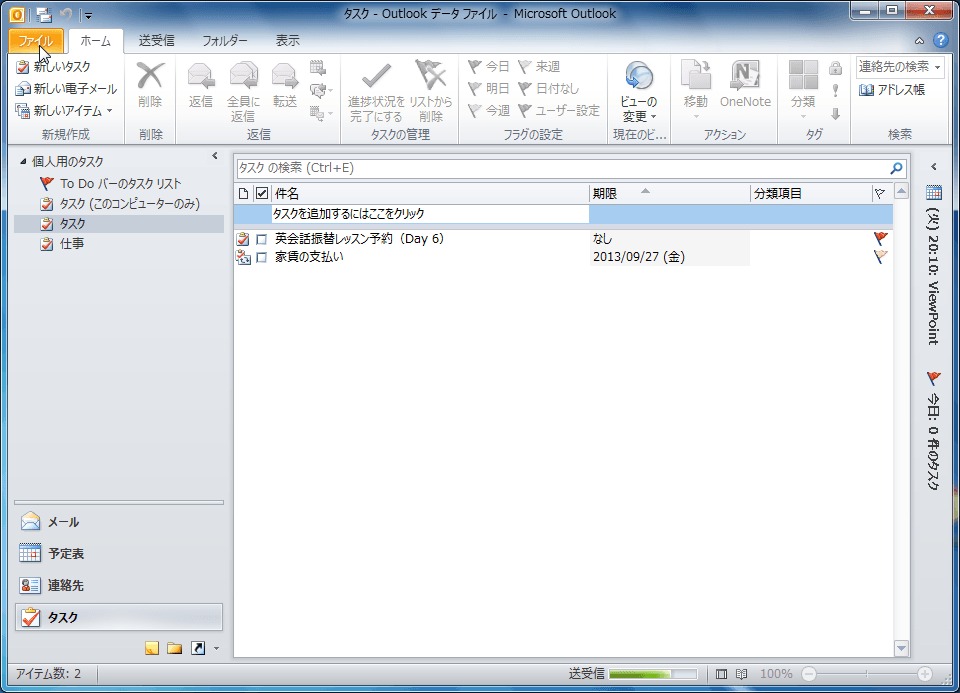The height and width of the screenshot is (693, 960).
Task: Click the completed checkmark column header
Action: coord(262,193)
